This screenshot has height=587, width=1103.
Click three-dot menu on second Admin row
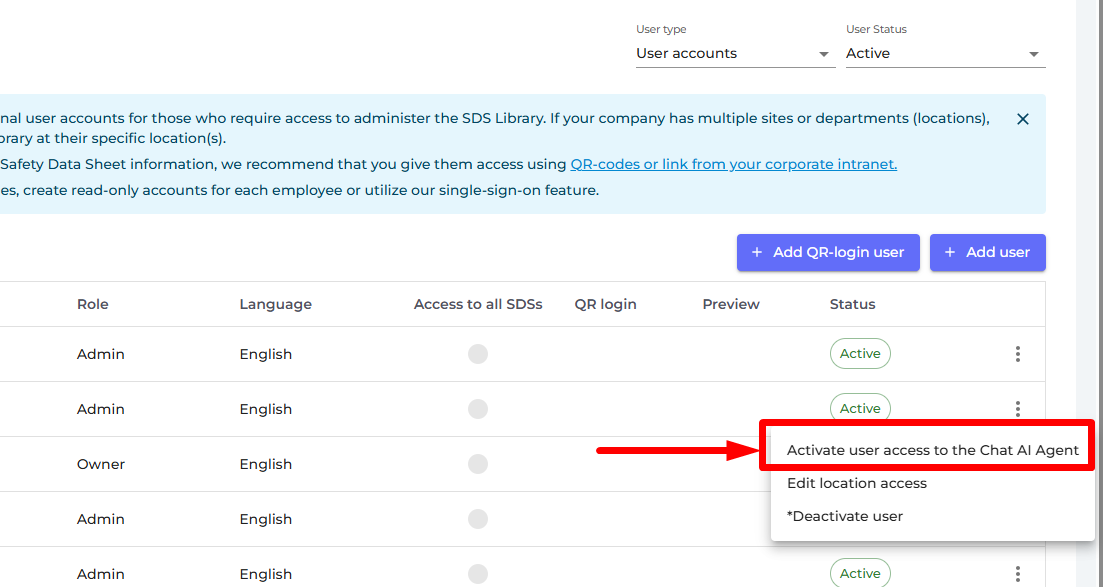click(x=1017, y=408)
